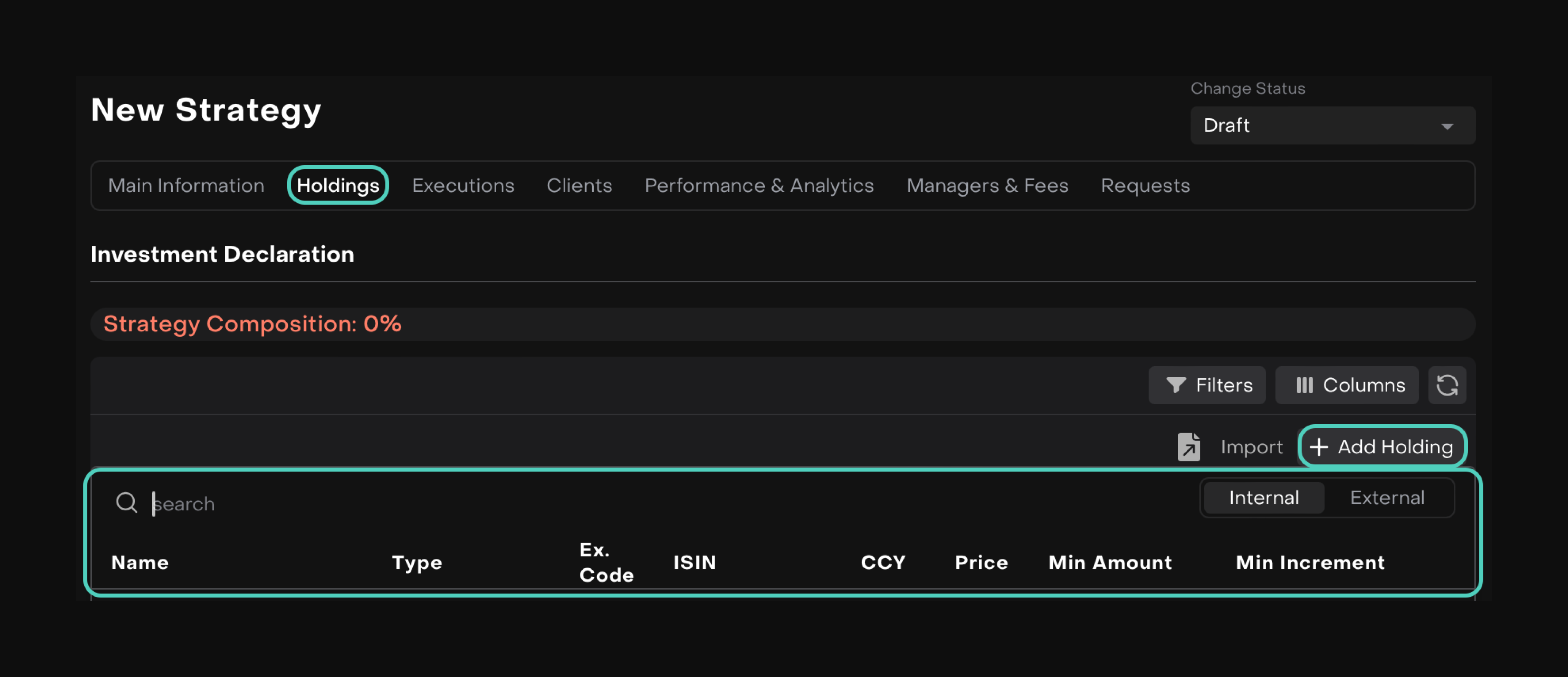Click the Price column header

point(981,562)
